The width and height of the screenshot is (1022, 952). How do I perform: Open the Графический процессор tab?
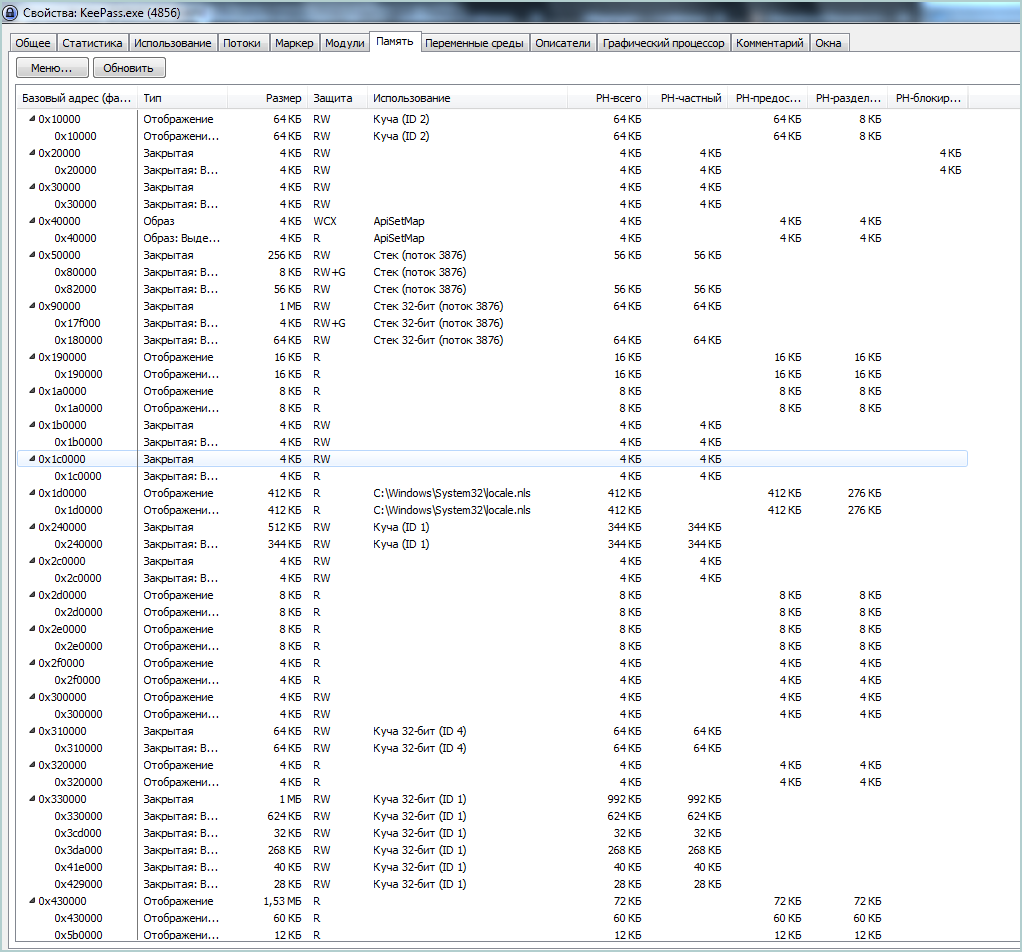pyautogui.click(x=664, y=43)
